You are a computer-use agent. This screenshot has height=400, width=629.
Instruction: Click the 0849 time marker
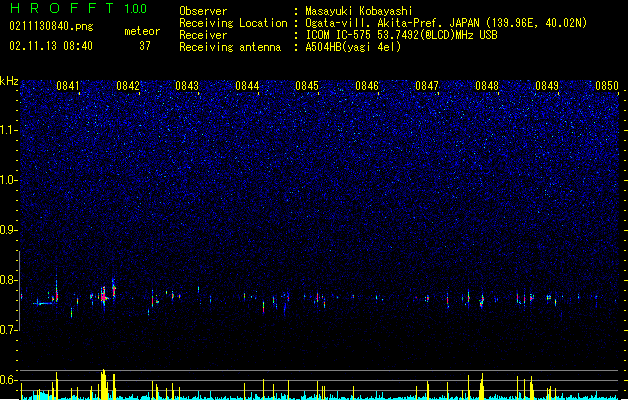tap(547, 86)
